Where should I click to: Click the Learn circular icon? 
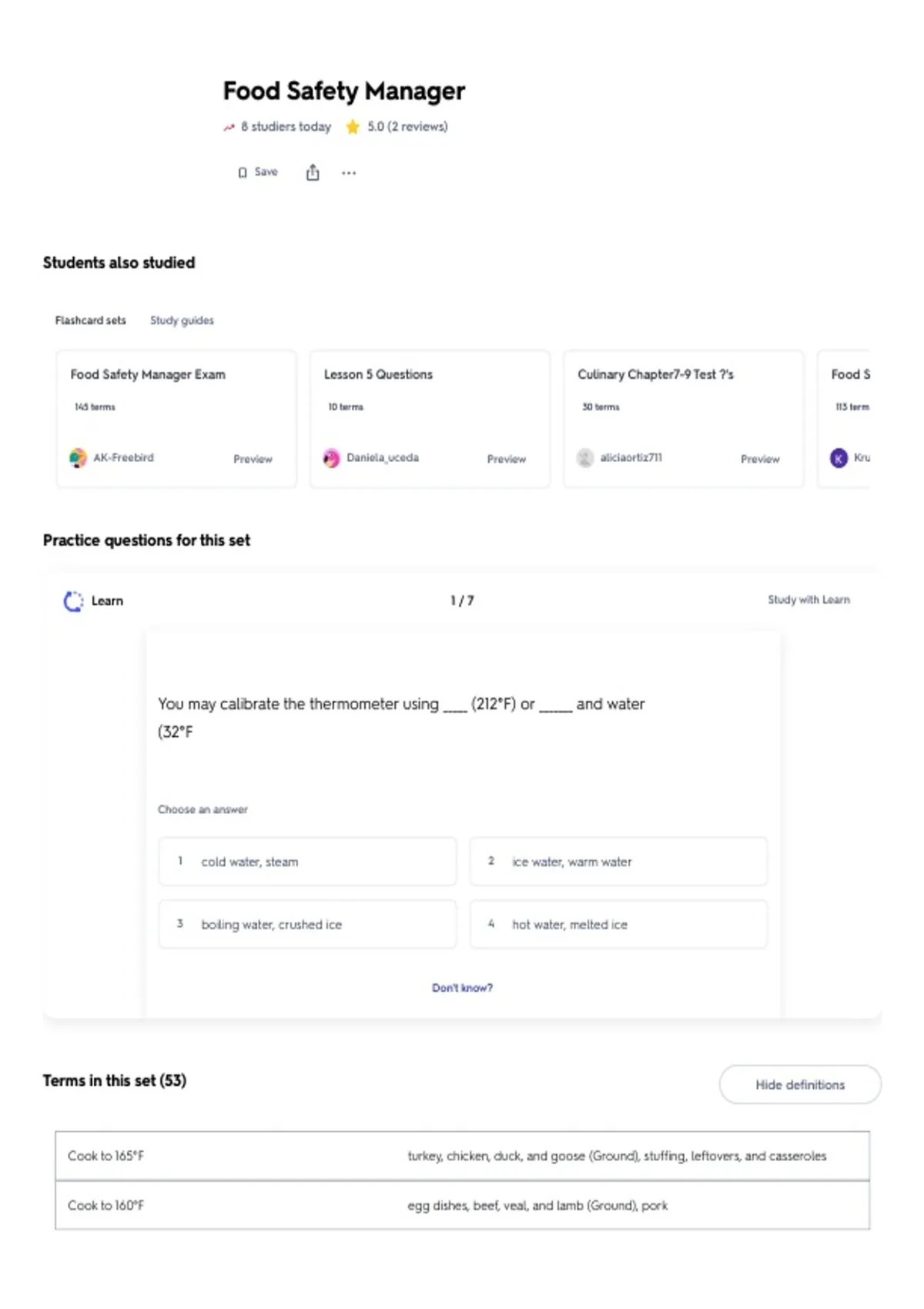pos(73,601)
